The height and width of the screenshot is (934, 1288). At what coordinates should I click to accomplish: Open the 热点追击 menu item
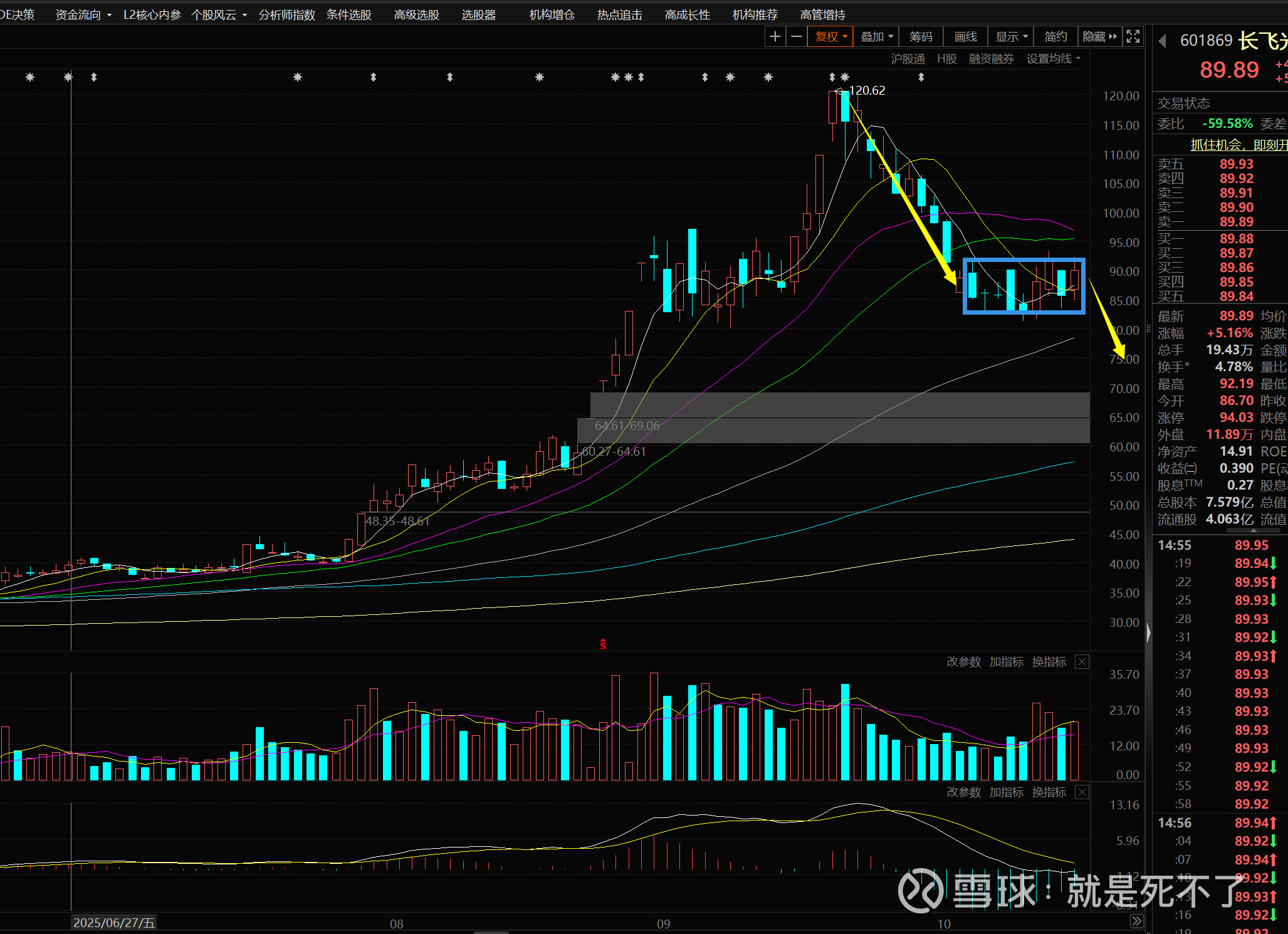619,14
